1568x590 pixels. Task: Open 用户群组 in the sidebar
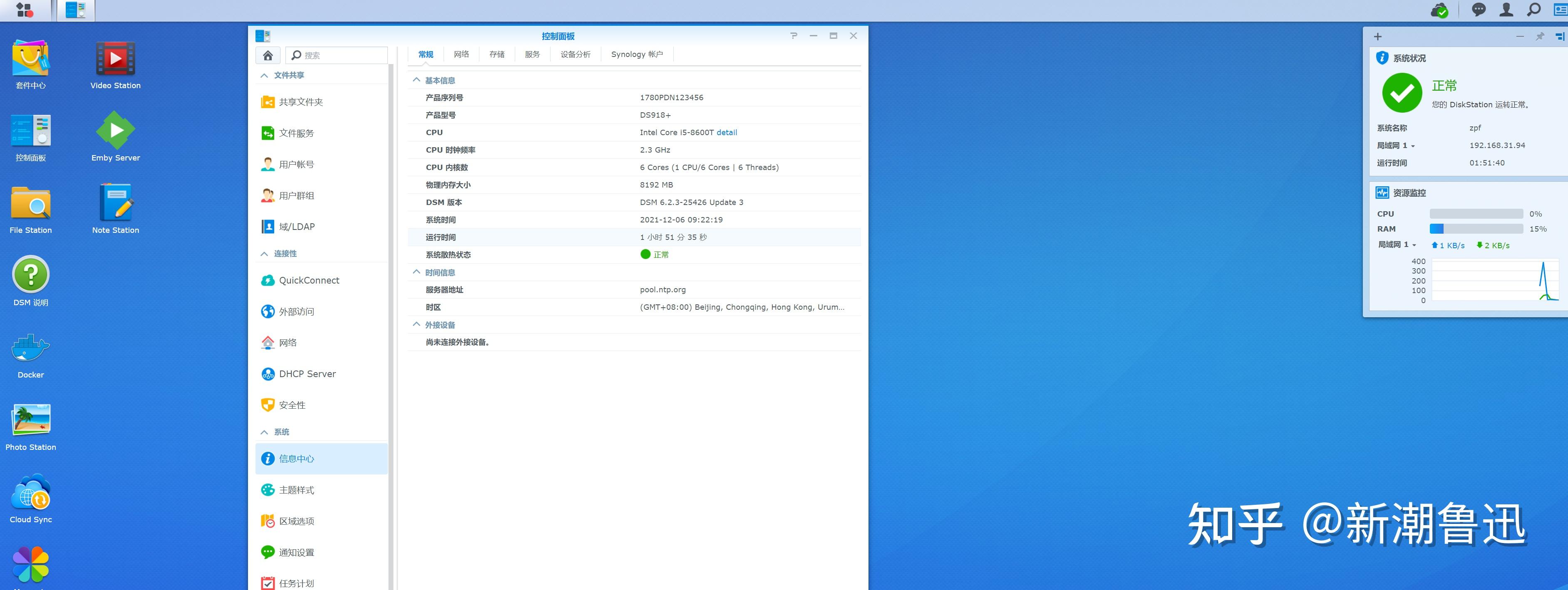(321, 195)
